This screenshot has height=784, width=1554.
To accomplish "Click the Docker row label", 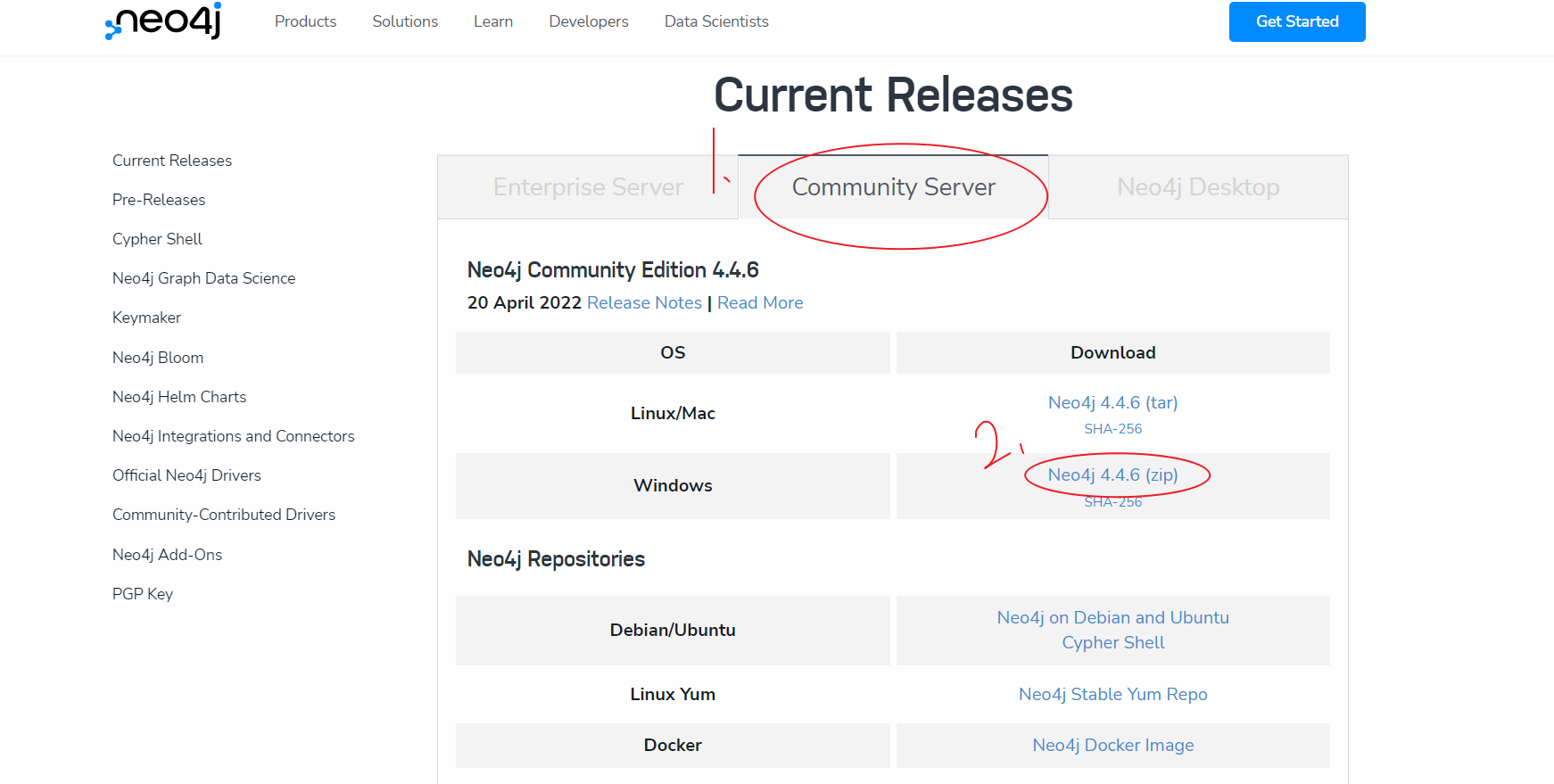I will (x=673, y=745).
